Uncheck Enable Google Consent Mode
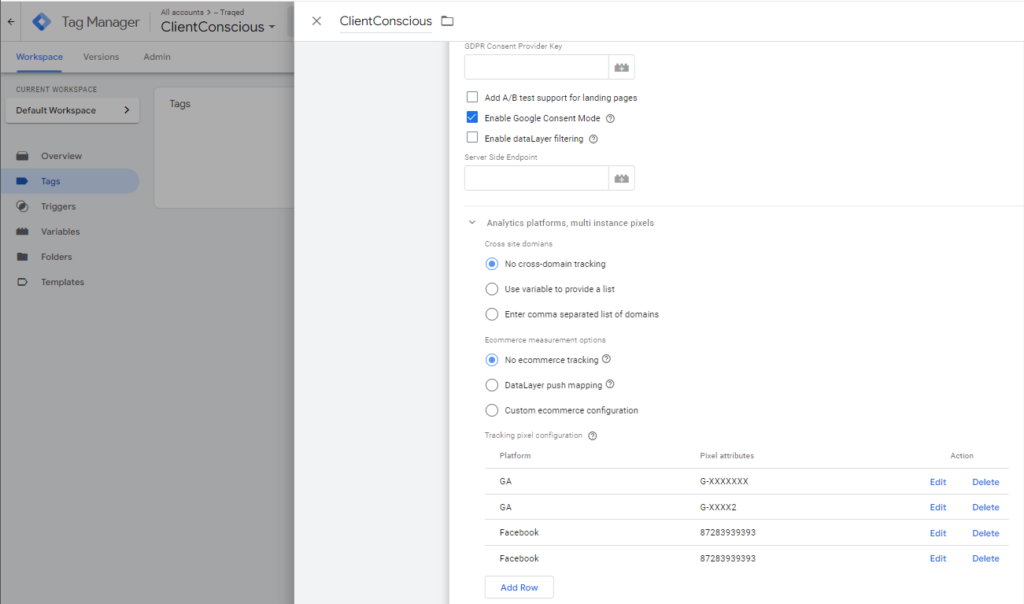This screenshot has height=604, width=1024. [x=472, y=118]
